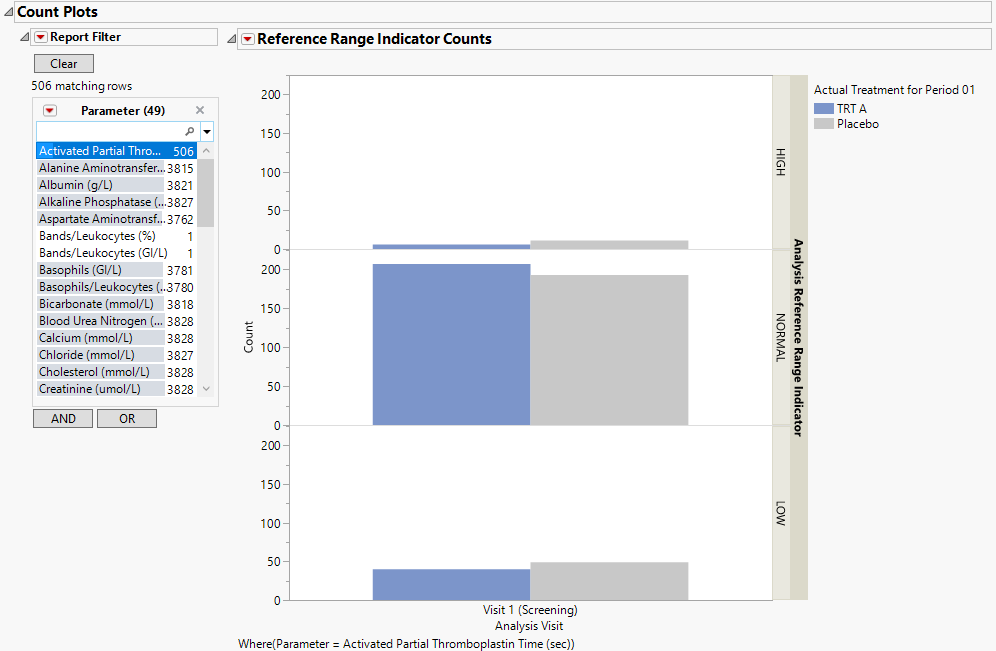Remove the Parameter filter with the X
996x651 pixels.
(200, 111)
